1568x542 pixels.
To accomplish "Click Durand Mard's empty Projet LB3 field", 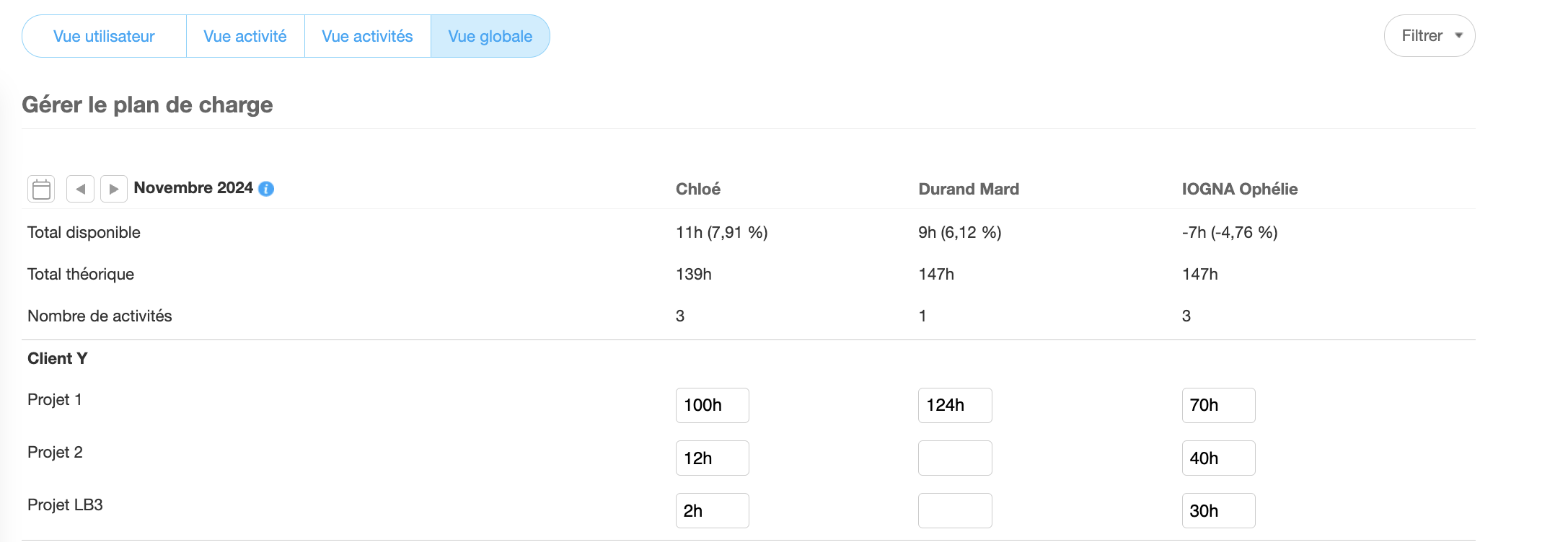I will click(955, 511).
